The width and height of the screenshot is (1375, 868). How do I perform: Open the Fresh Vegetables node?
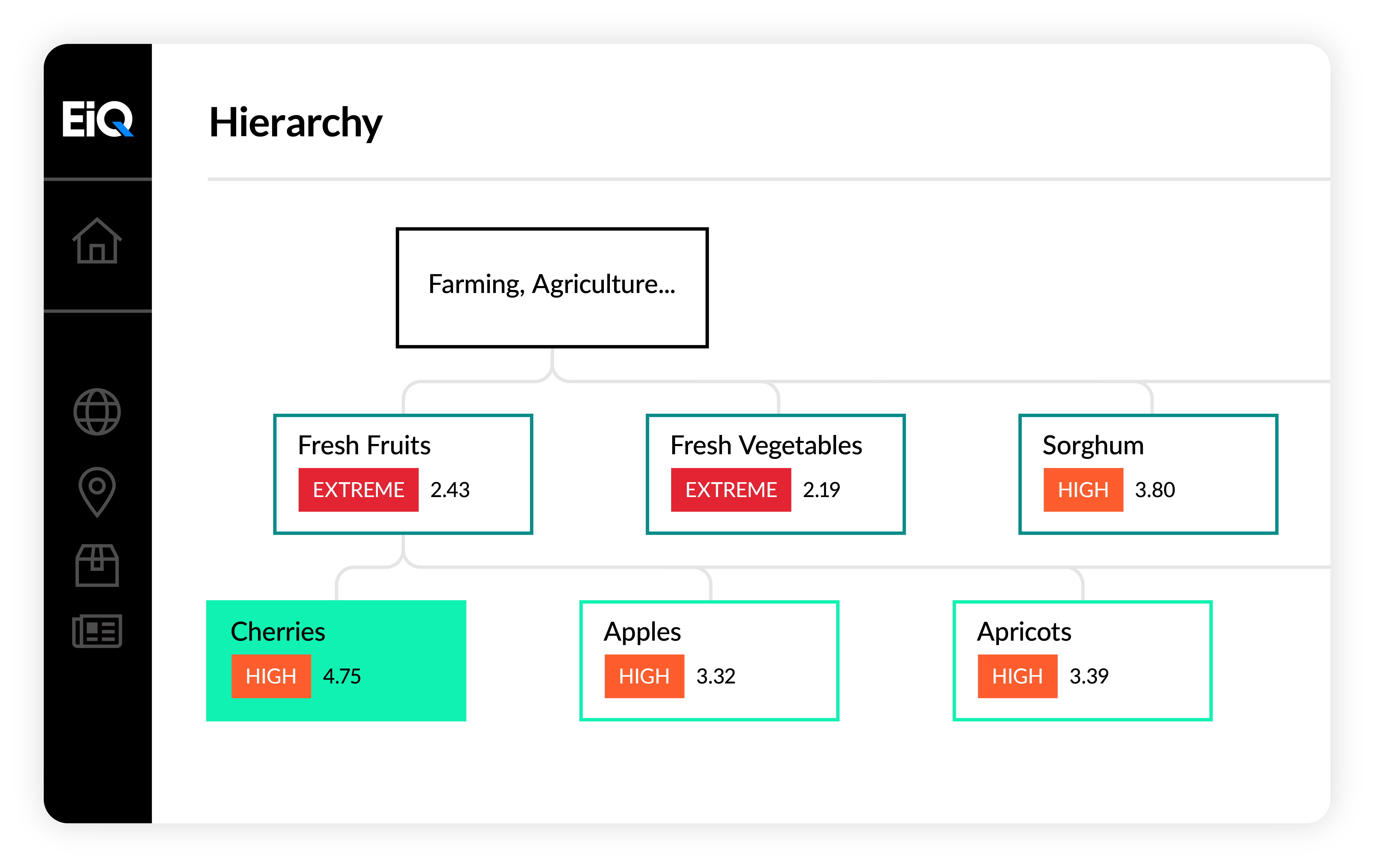click(x=775, y=474)
